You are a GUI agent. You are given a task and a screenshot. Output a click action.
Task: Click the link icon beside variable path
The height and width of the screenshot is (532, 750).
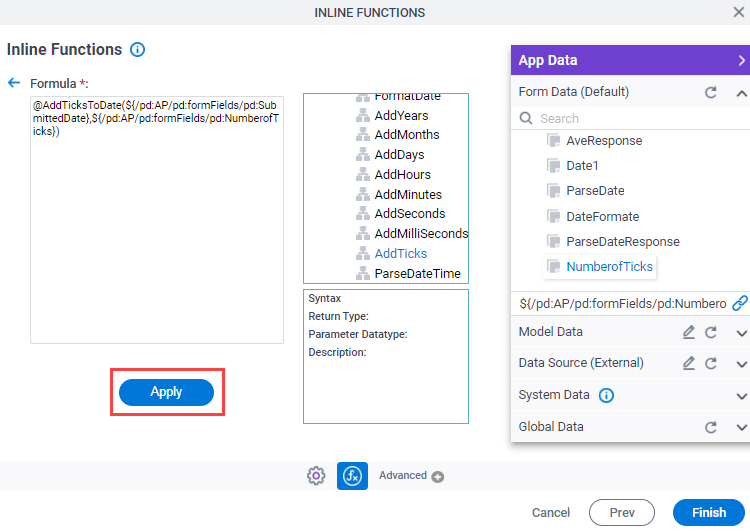click(x=739, y=303)
